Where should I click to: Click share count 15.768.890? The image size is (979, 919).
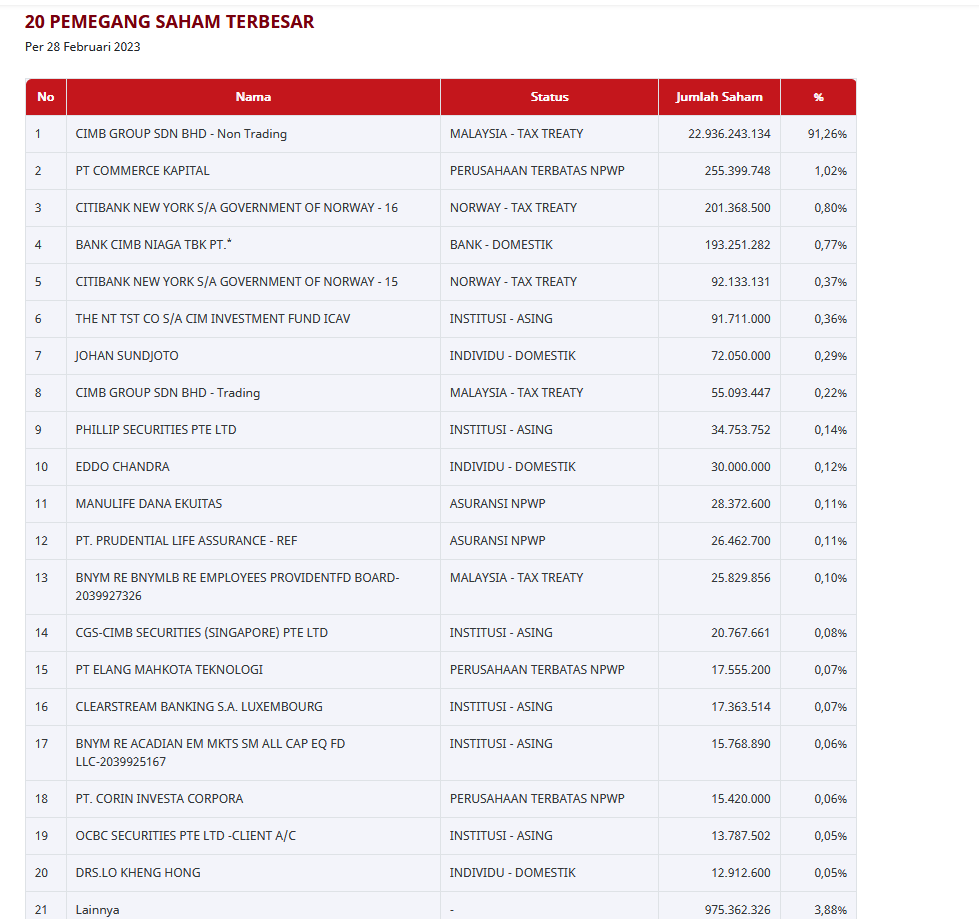[740, 744]
